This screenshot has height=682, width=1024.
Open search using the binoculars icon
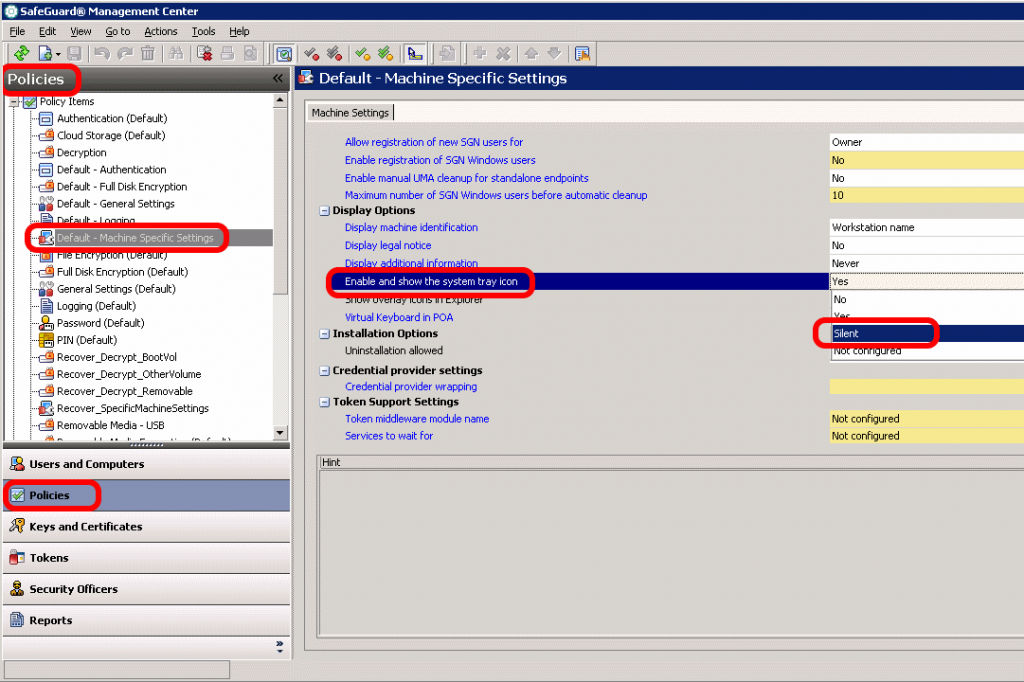point(176,53)
